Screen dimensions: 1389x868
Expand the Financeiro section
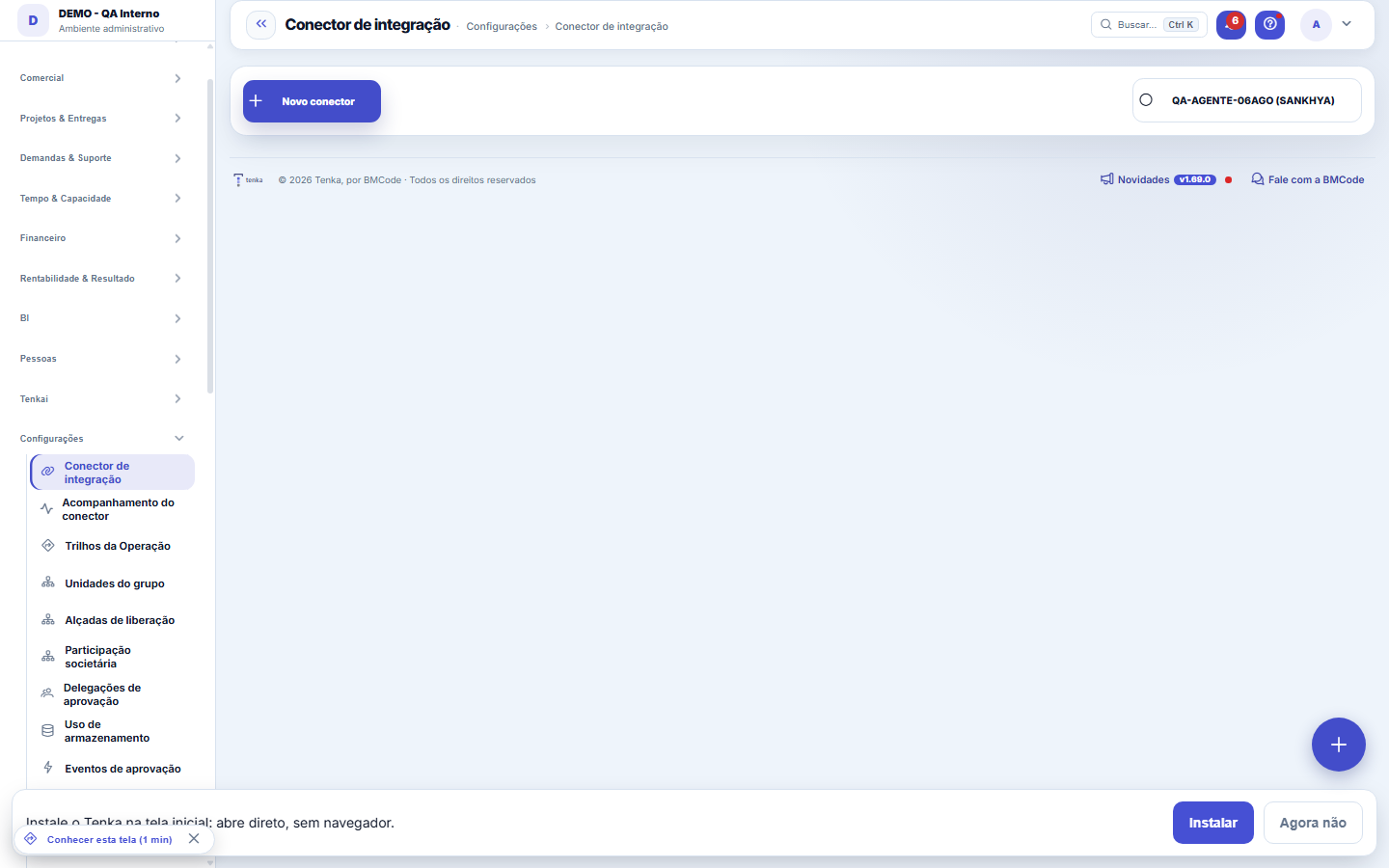pos(100,238)
